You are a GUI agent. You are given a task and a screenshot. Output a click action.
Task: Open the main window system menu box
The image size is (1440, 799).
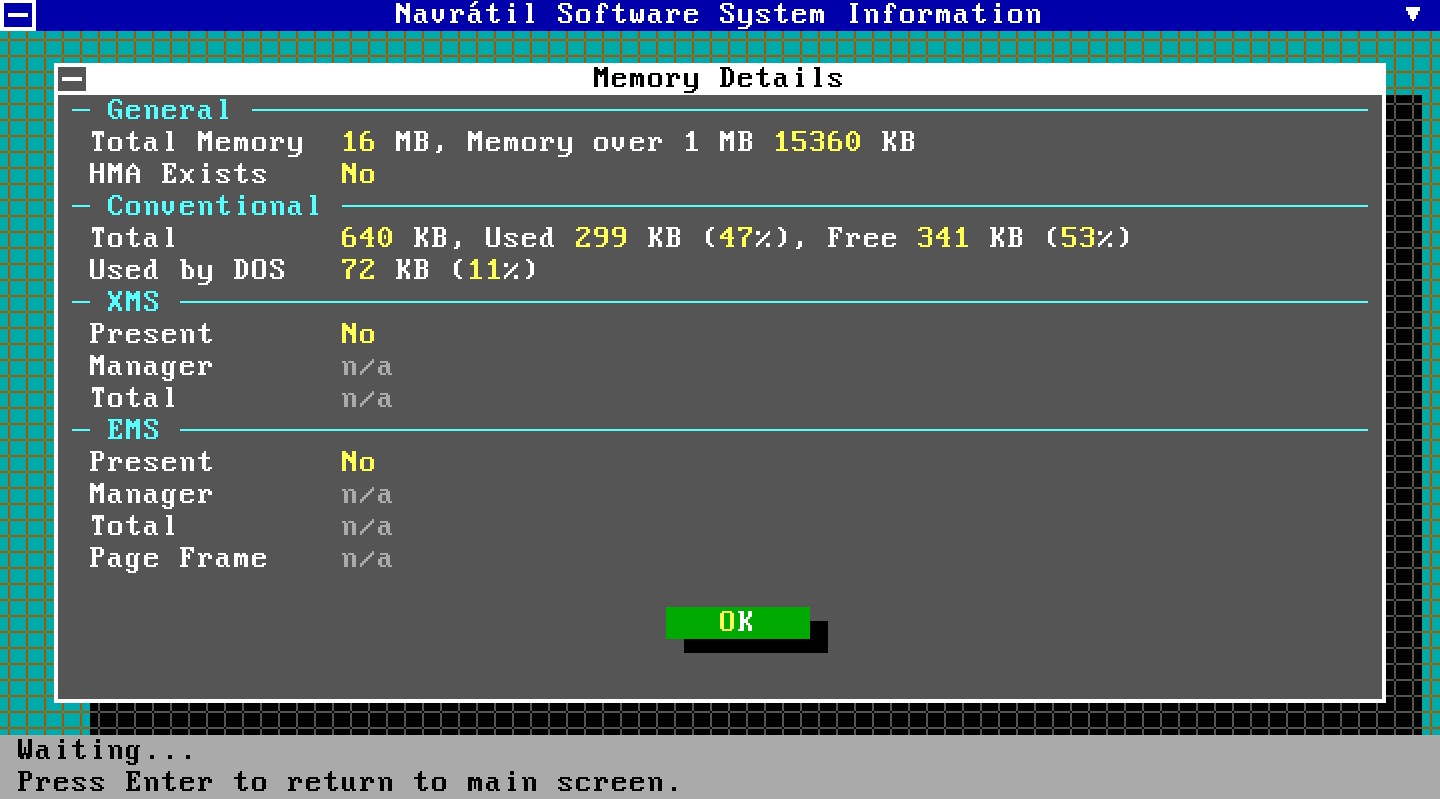pyautogui.click(x=17, y=14)
